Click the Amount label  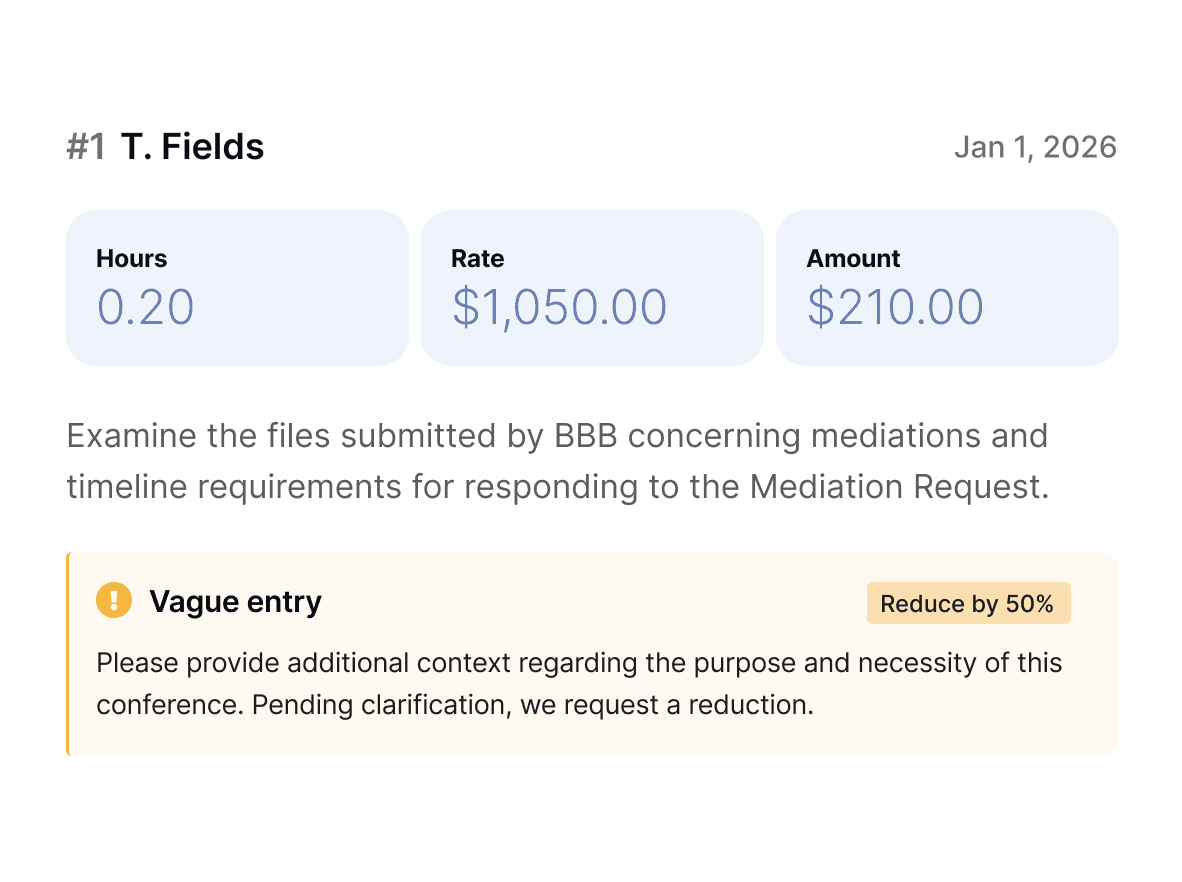coord(853,258)
